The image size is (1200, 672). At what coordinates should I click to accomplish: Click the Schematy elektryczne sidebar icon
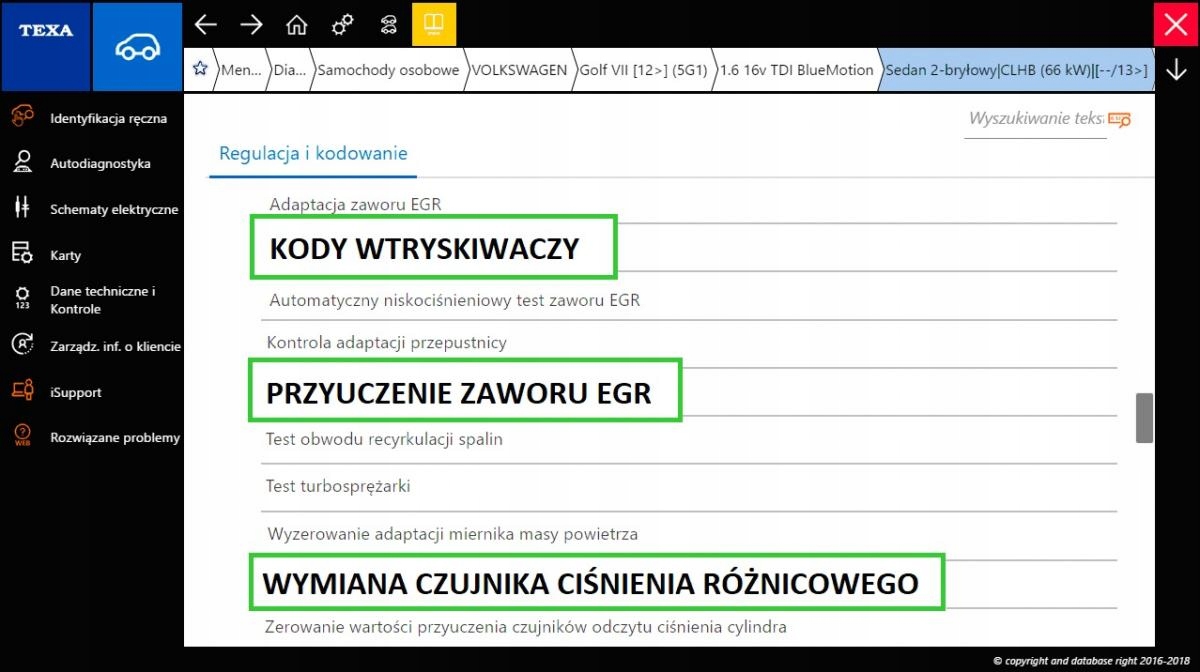click(x=22, y=208)
